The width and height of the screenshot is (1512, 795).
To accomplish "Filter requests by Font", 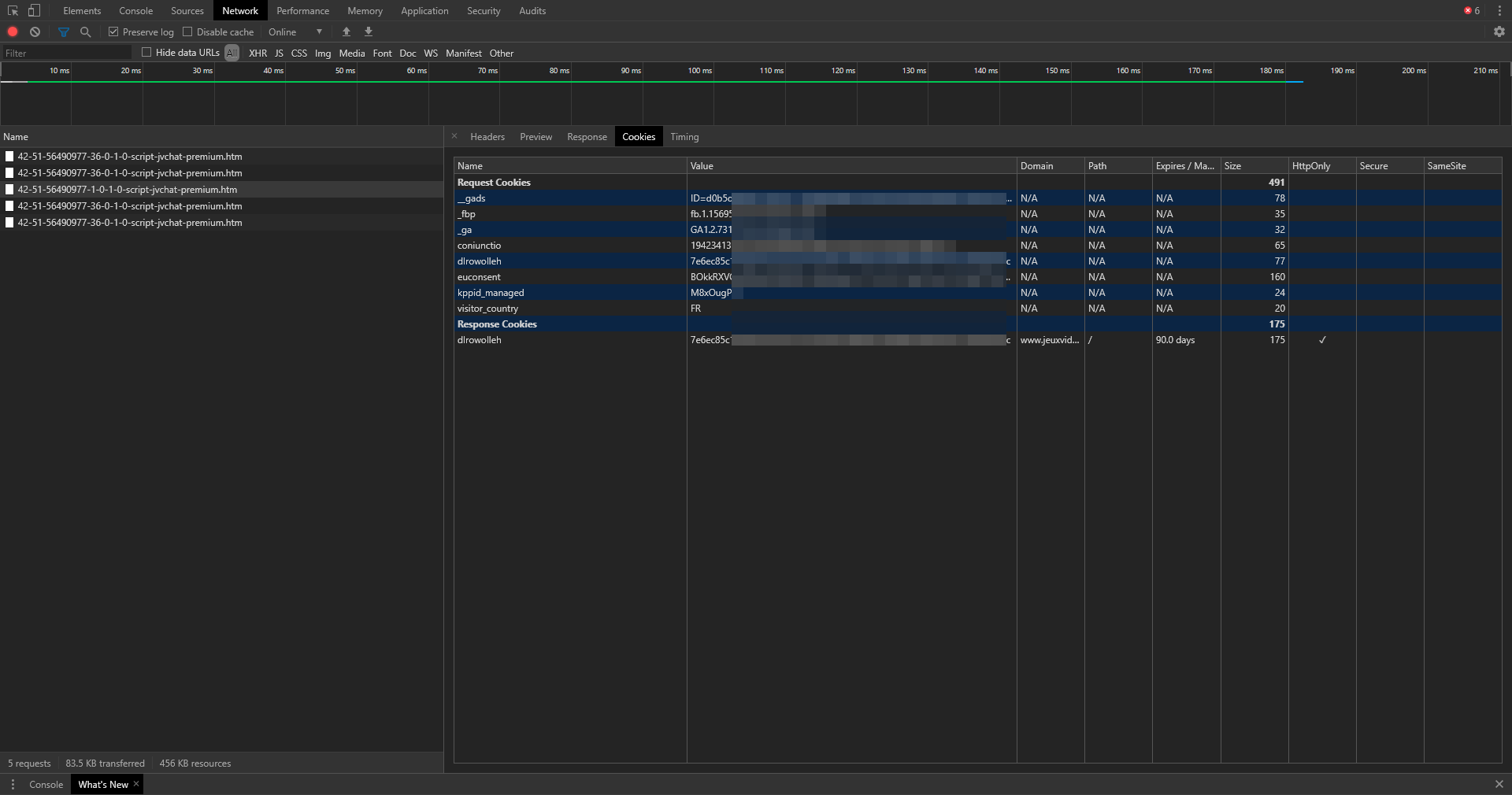I will tap(382, 54).
